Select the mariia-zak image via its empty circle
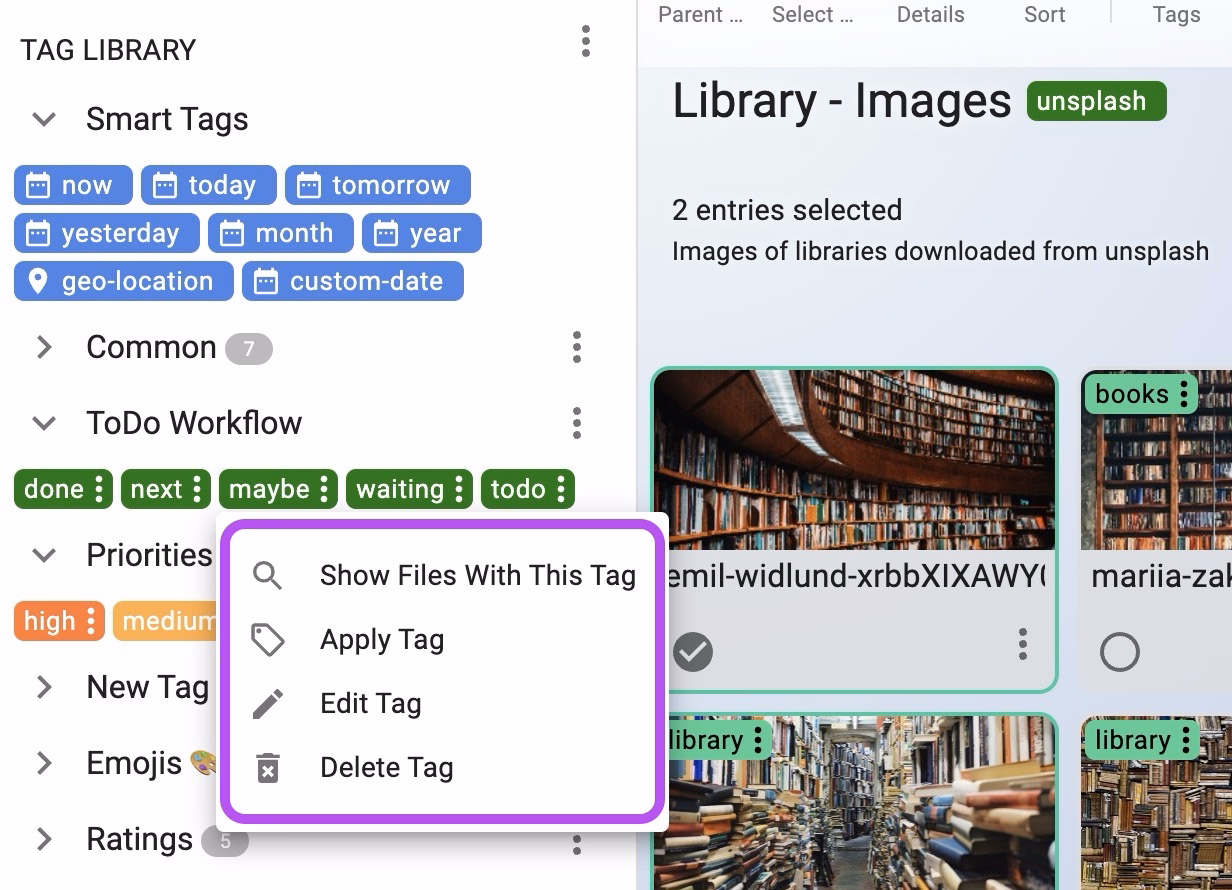The height and width of the screenshot is (890, 1232). 1120,651
